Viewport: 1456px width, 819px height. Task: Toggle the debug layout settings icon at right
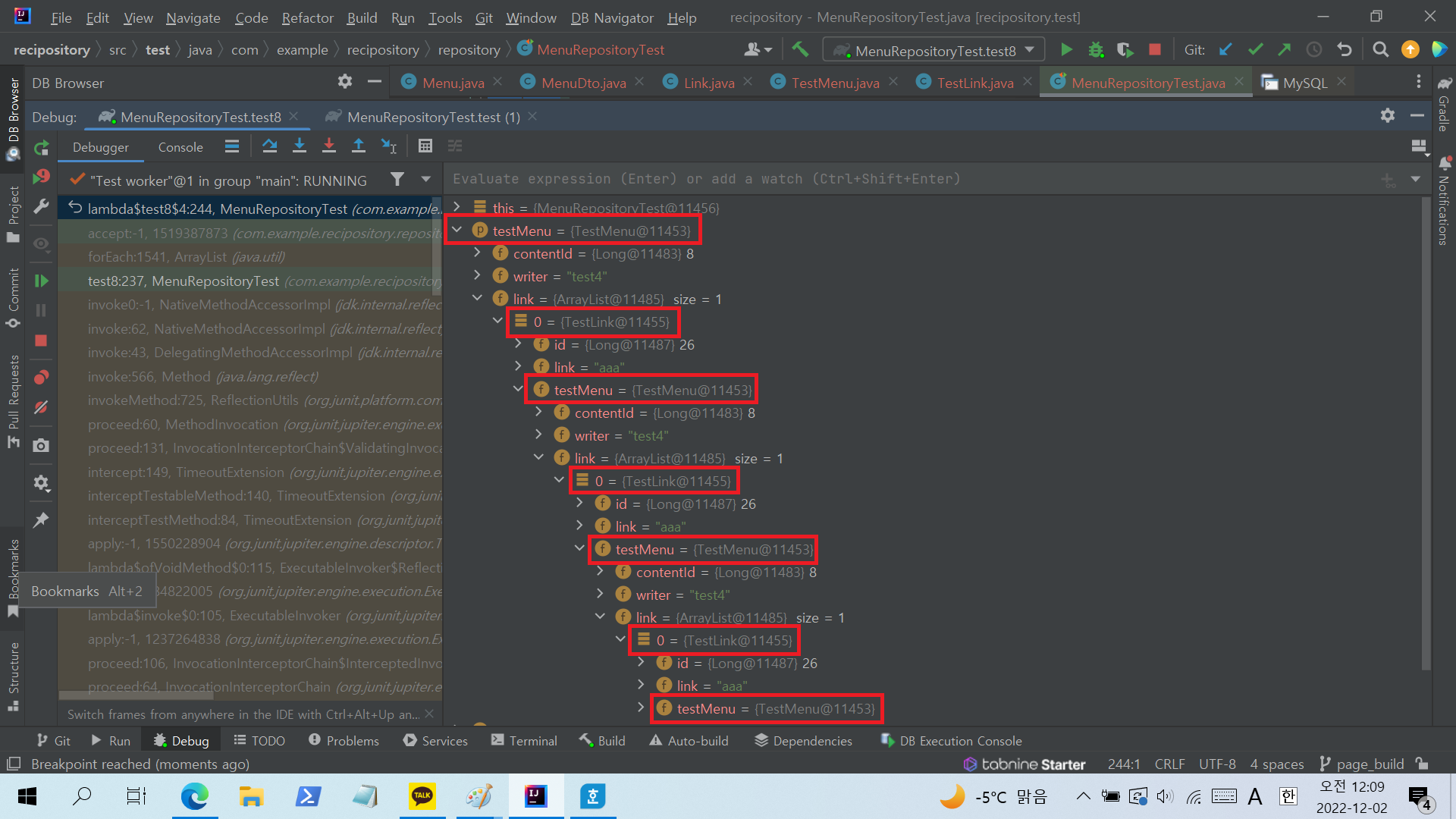click(1418, 146)
